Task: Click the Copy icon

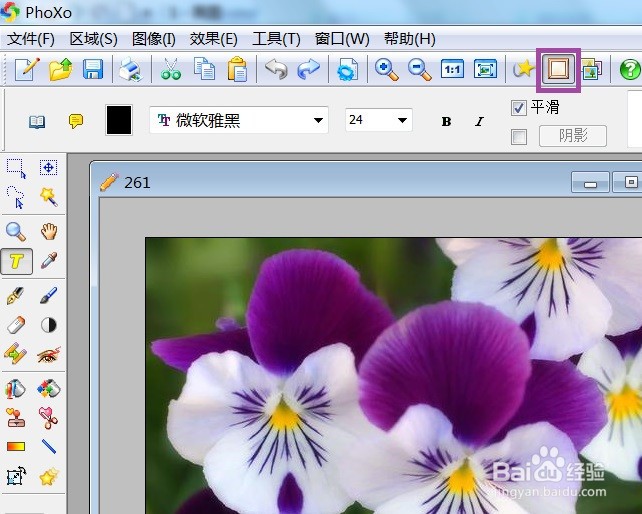Action: coord(204,69)
